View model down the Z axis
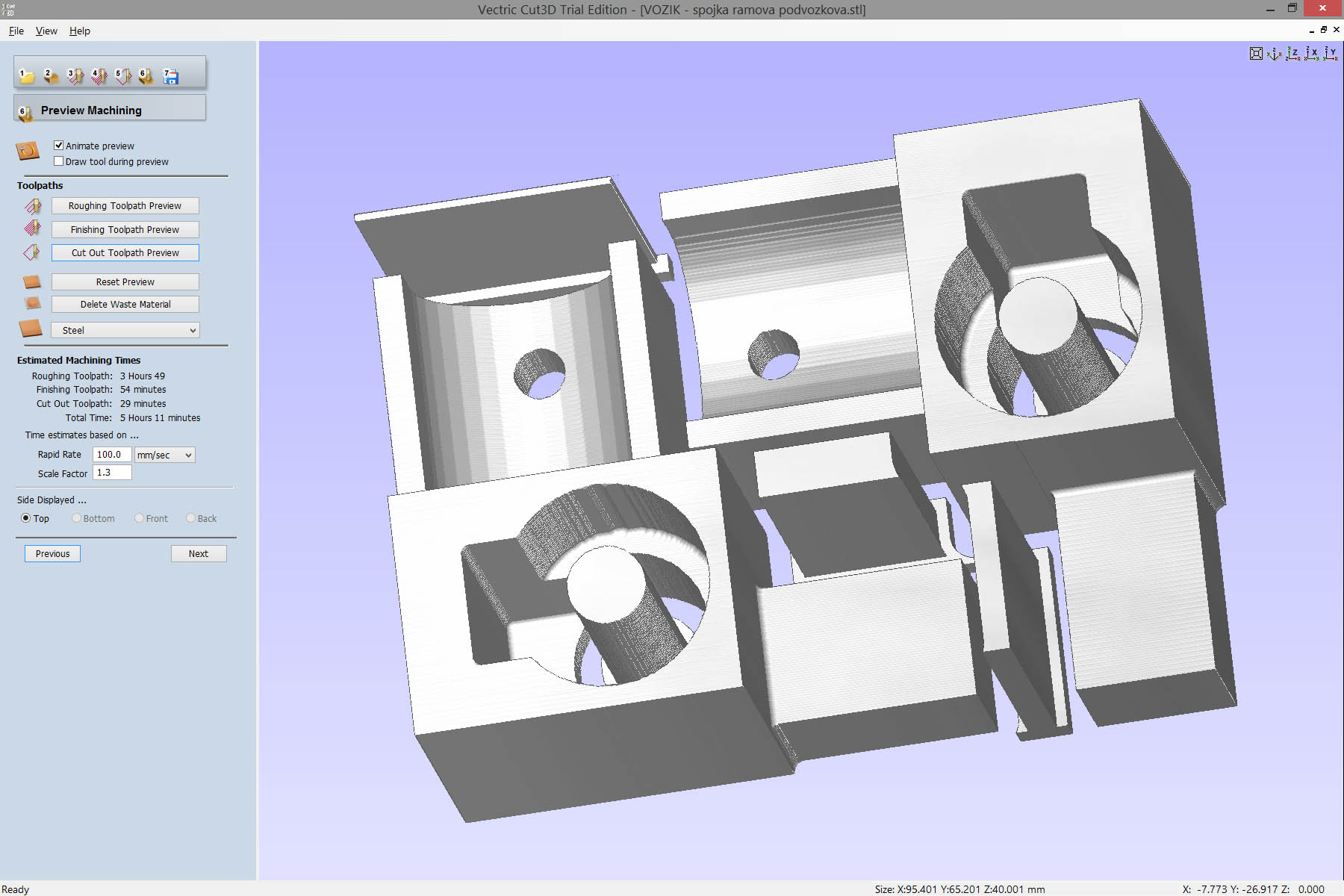The height and width of the screenshot is (896, 1344). 1293,54
